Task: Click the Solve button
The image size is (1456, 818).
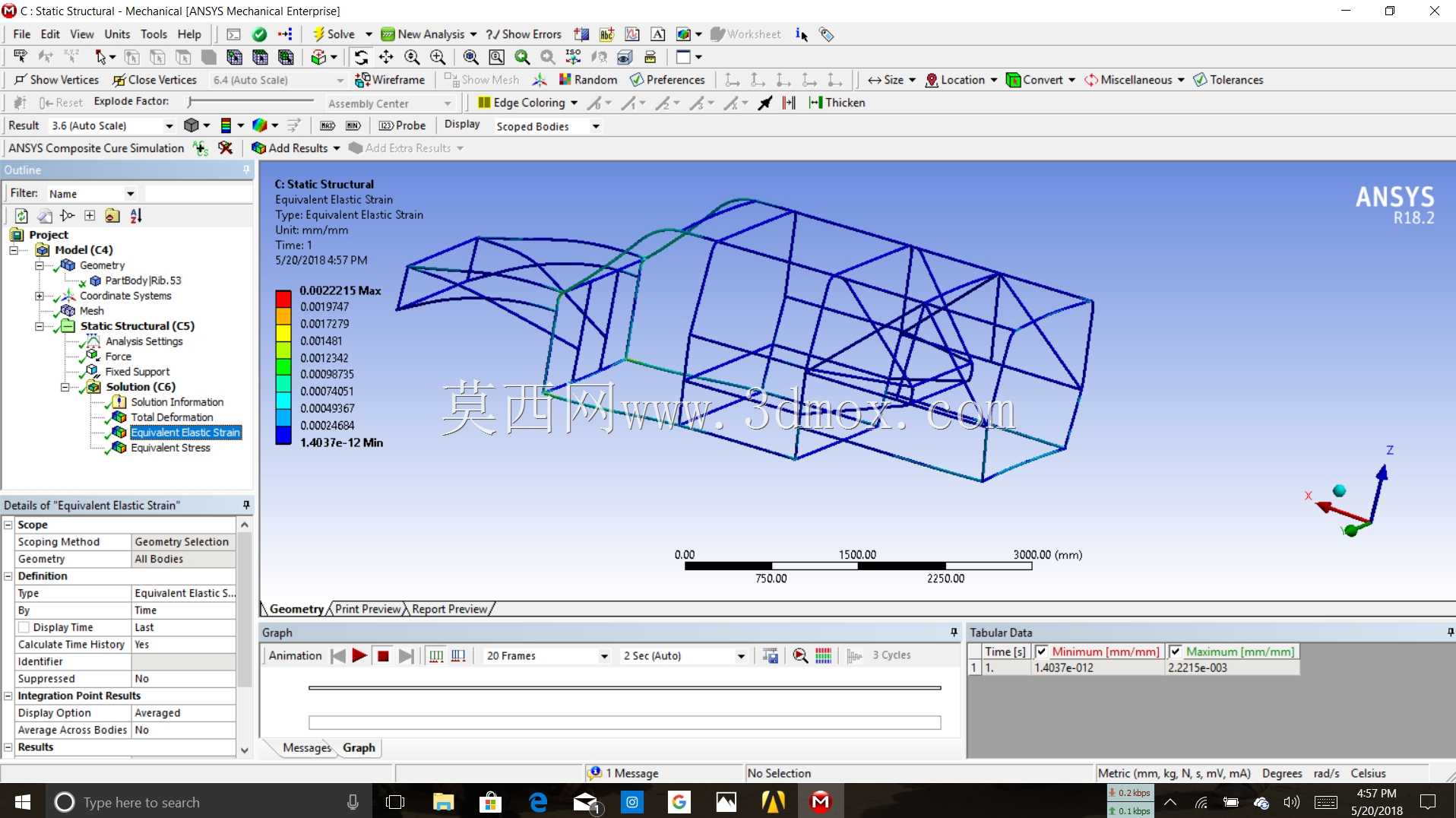Action: (x=334, y=34)
